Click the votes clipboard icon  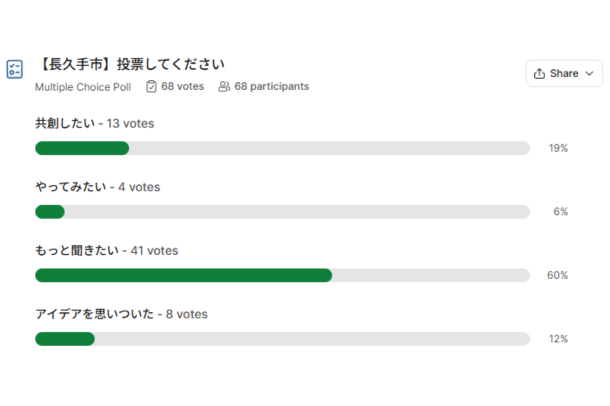(151, 86)
